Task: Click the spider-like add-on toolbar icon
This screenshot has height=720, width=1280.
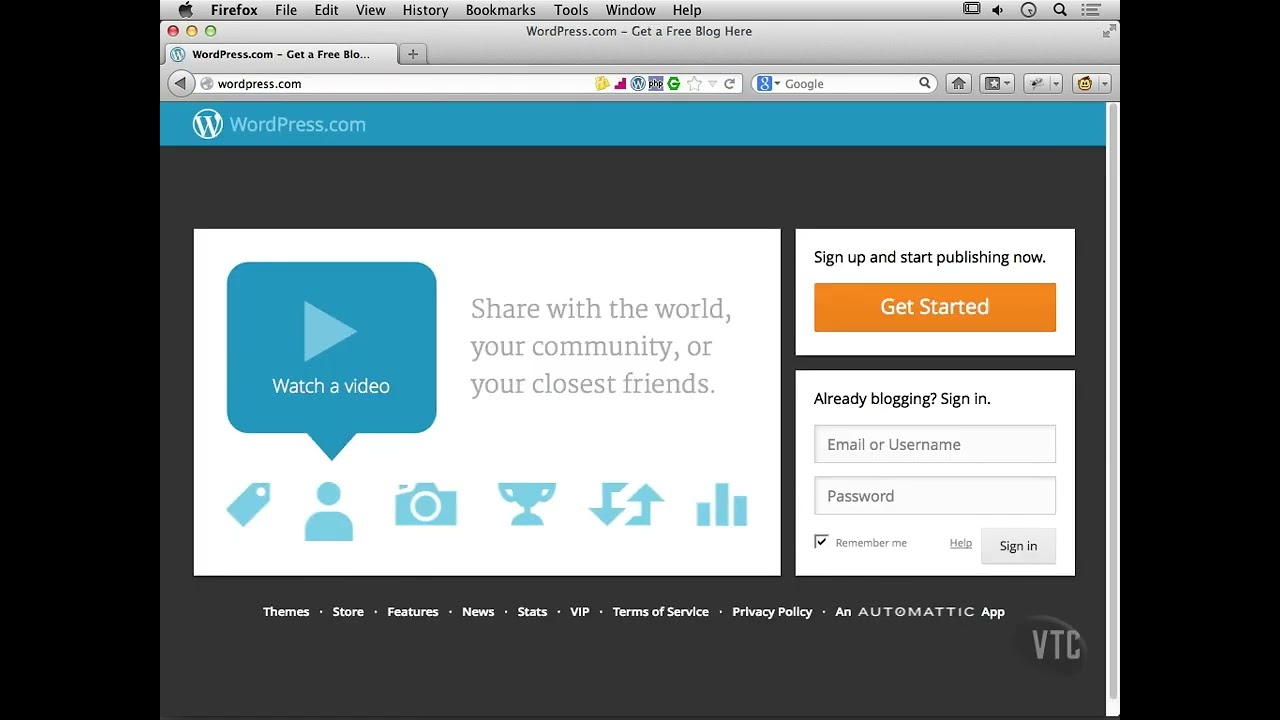Action: tap(1037, 84)
